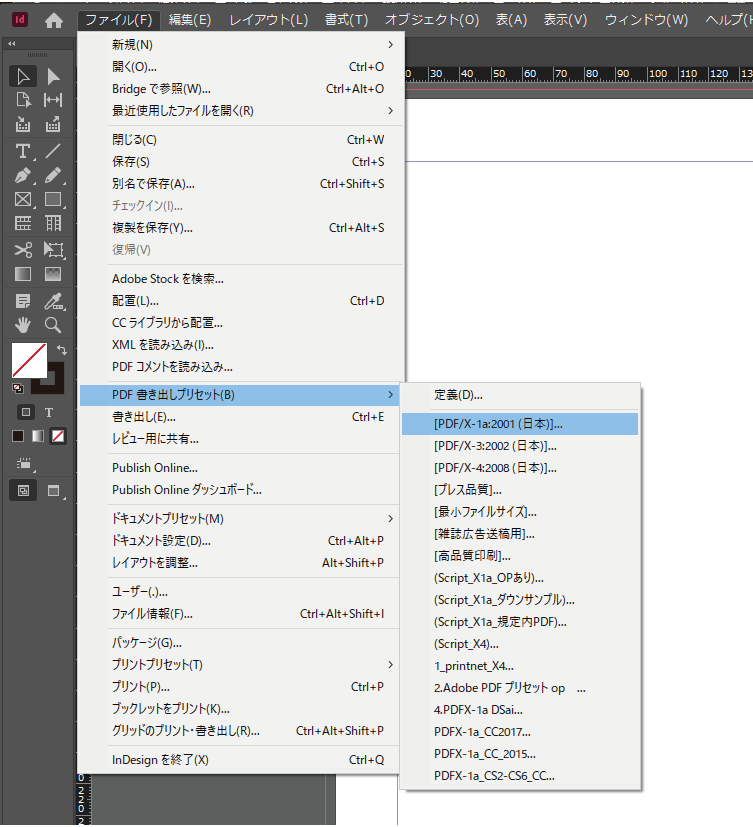
Task: Toggle frame edge view options icon
Action: click(x=24, y=464)
